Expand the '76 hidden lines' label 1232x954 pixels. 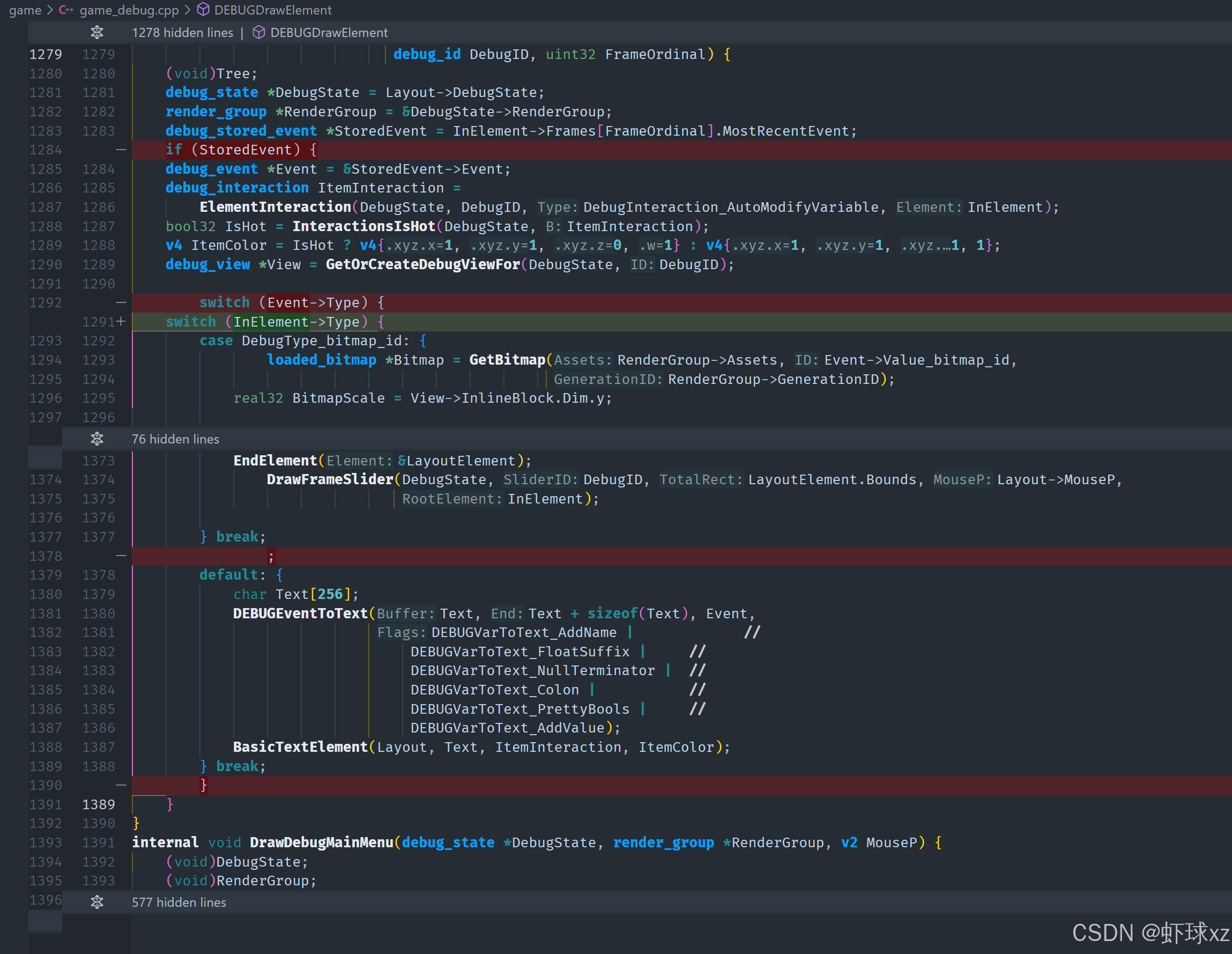click(175, 439)
